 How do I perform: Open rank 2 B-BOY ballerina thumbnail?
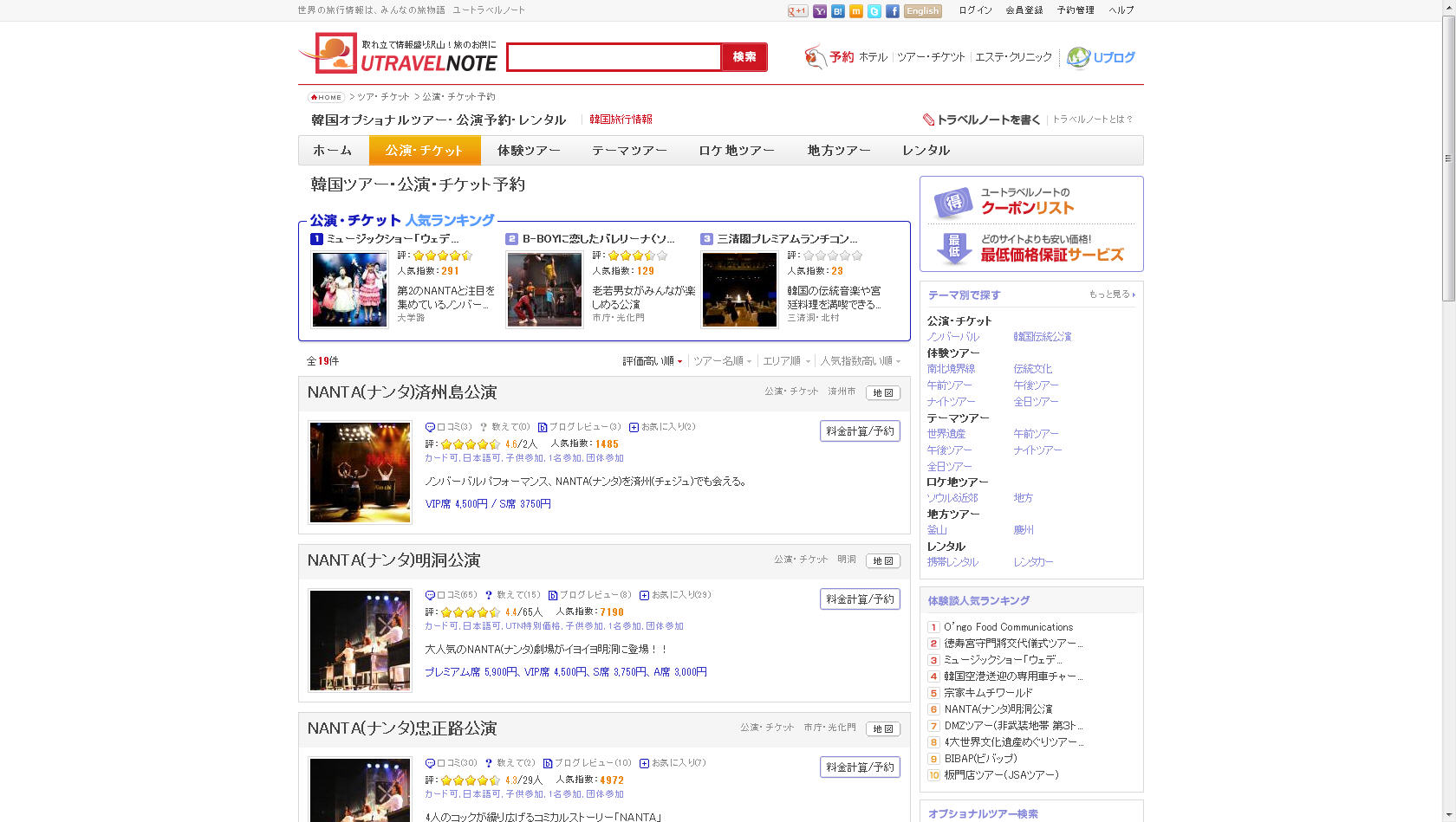(x=544, y=289)
